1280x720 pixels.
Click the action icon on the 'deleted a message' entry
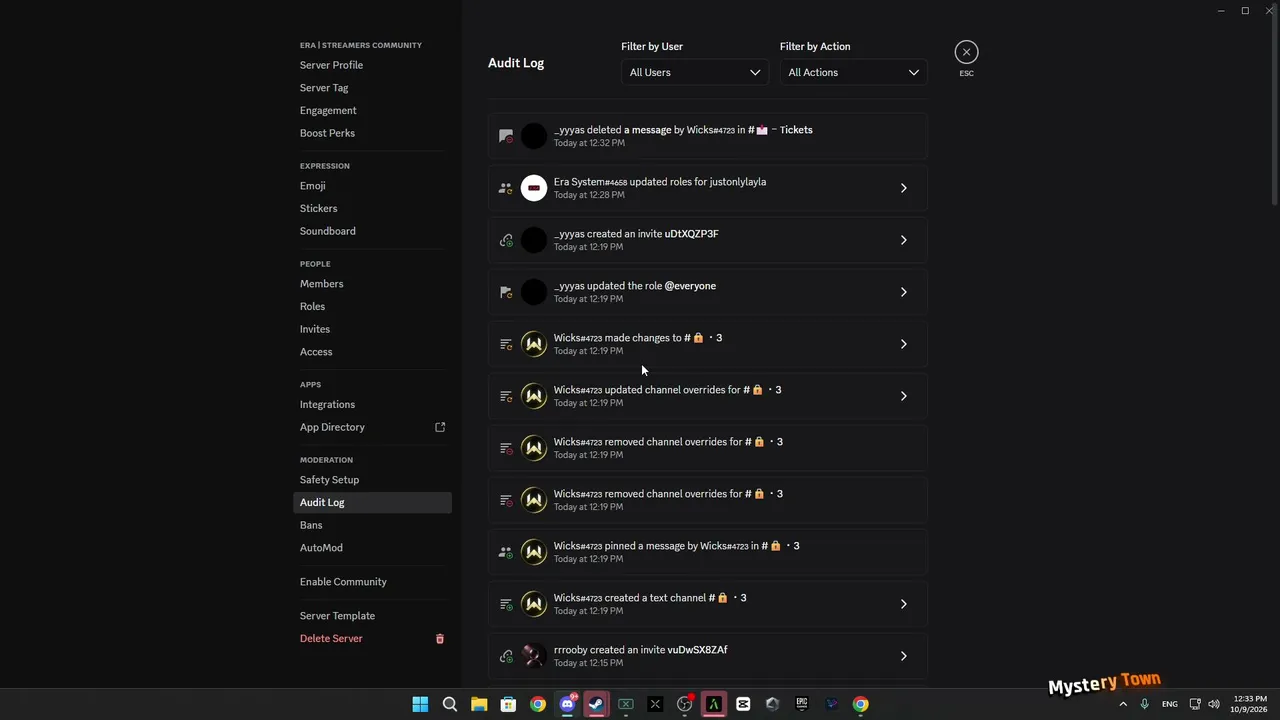[x=506, y=136]
